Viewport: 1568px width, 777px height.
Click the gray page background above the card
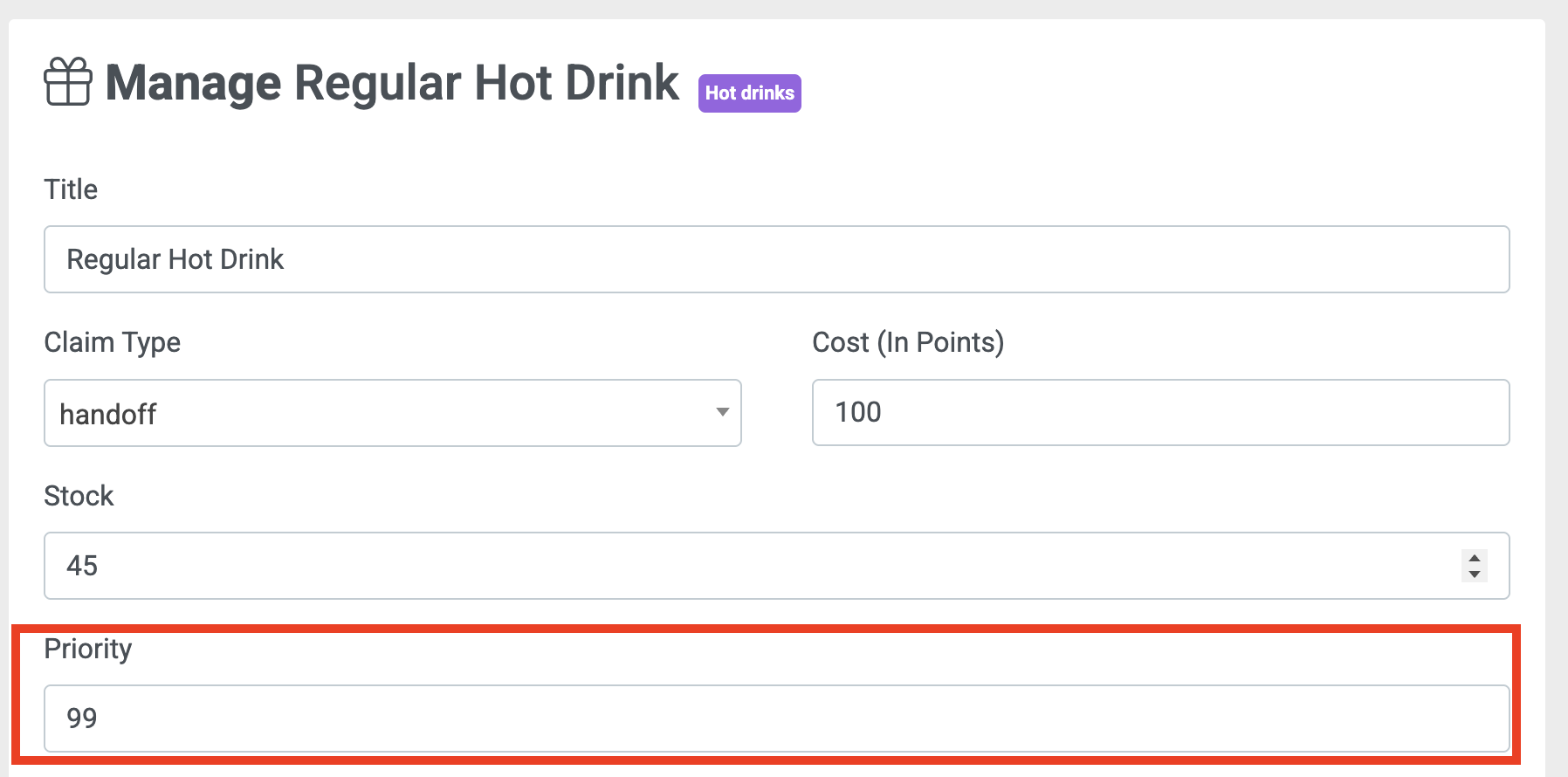point(784,9)
